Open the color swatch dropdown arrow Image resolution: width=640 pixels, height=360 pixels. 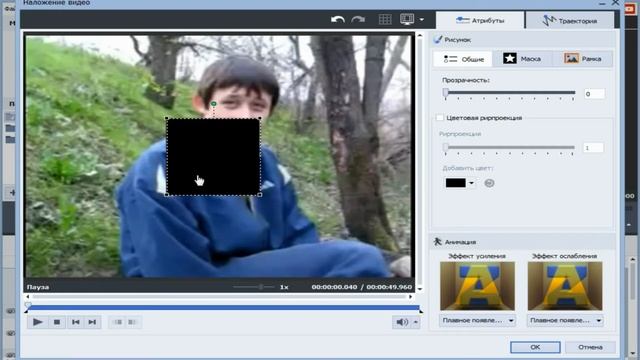point(471,183)
